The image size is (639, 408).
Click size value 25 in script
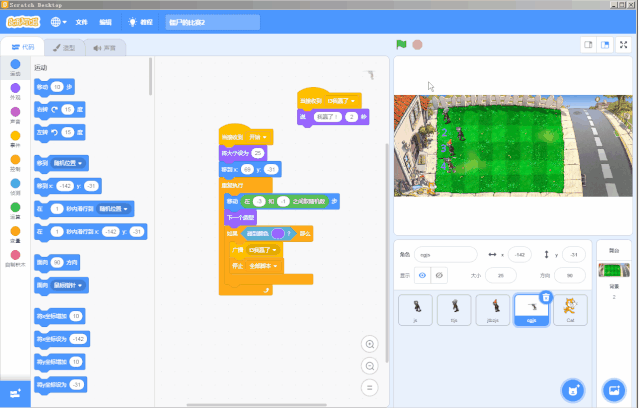[258, 153]
